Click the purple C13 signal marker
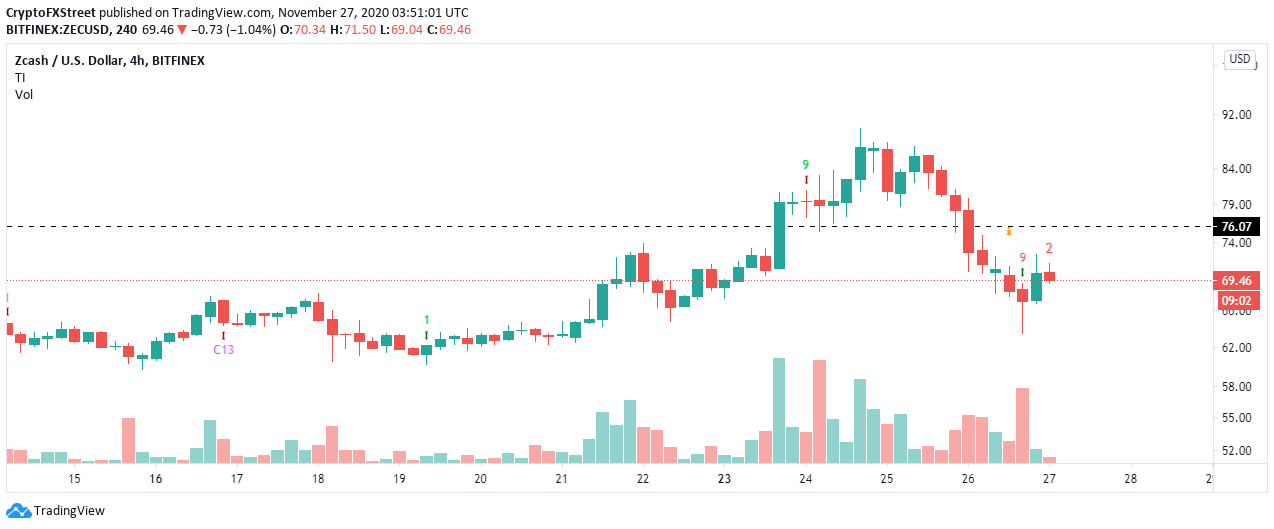1274x529 pixels. tap(223, 350)
